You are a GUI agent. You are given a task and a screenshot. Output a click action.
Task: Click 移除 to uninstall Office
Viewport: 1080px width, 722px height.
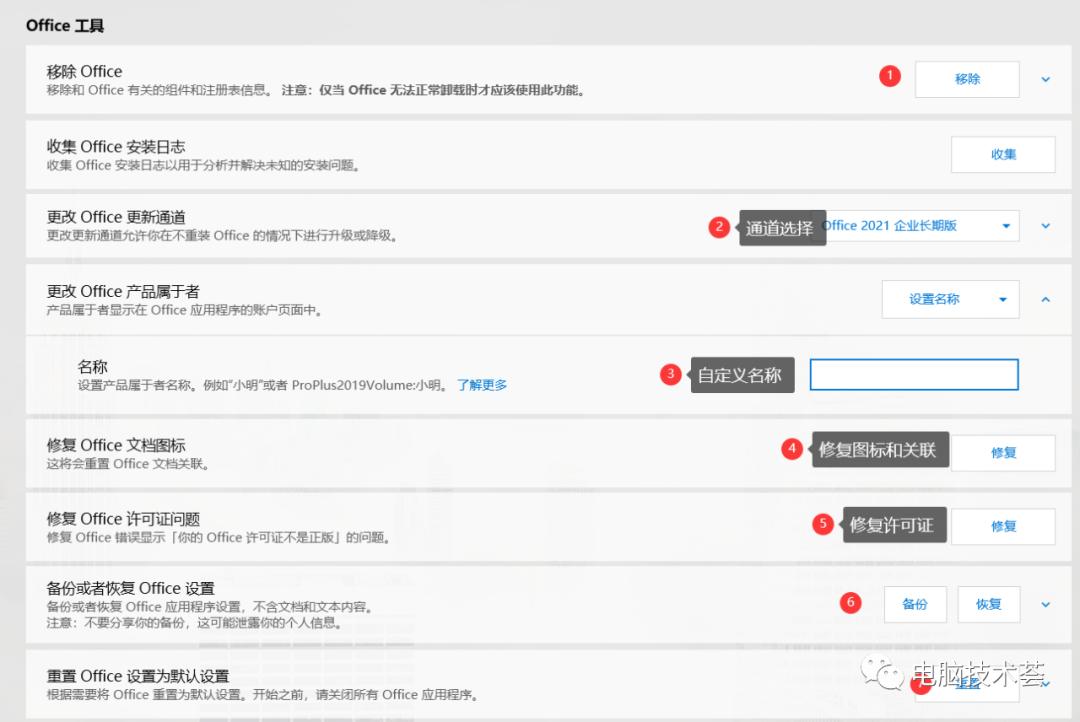pos(966,79)
